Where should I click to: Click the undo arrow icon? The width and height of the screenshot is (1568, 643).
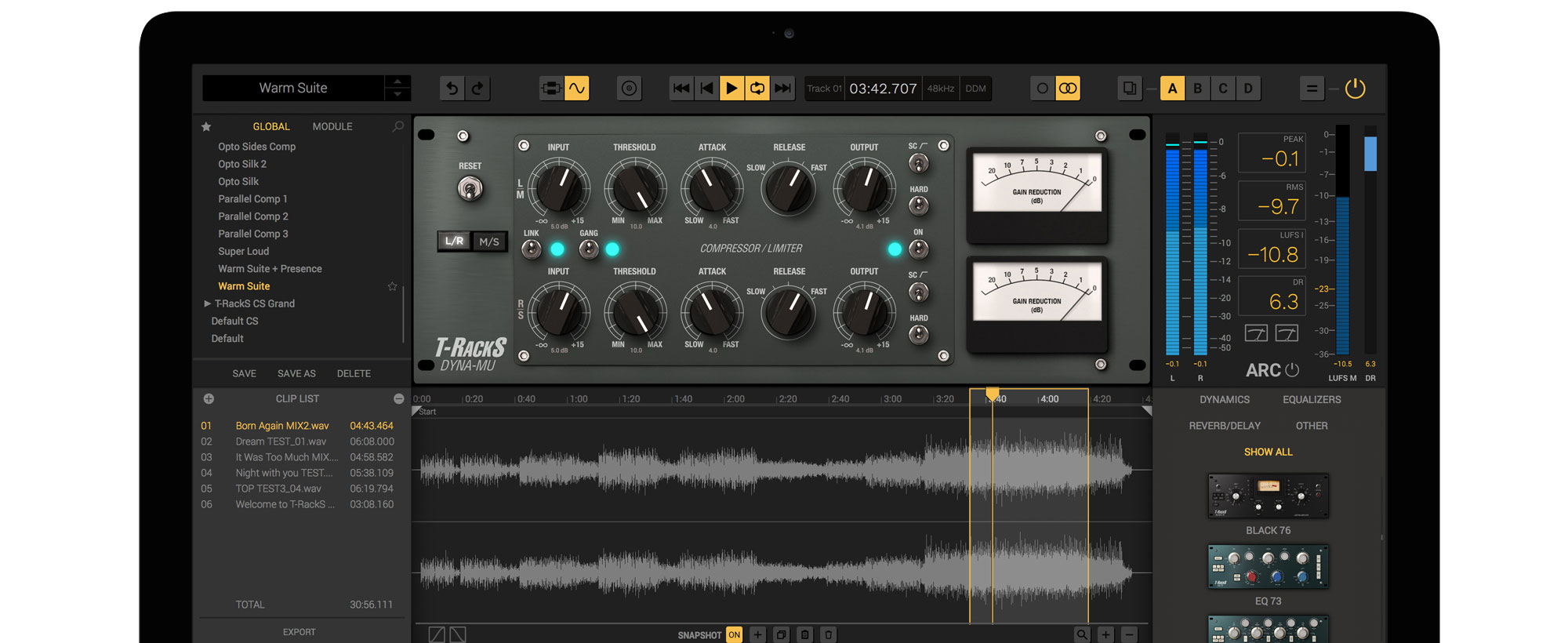click(x=452, y=89)
